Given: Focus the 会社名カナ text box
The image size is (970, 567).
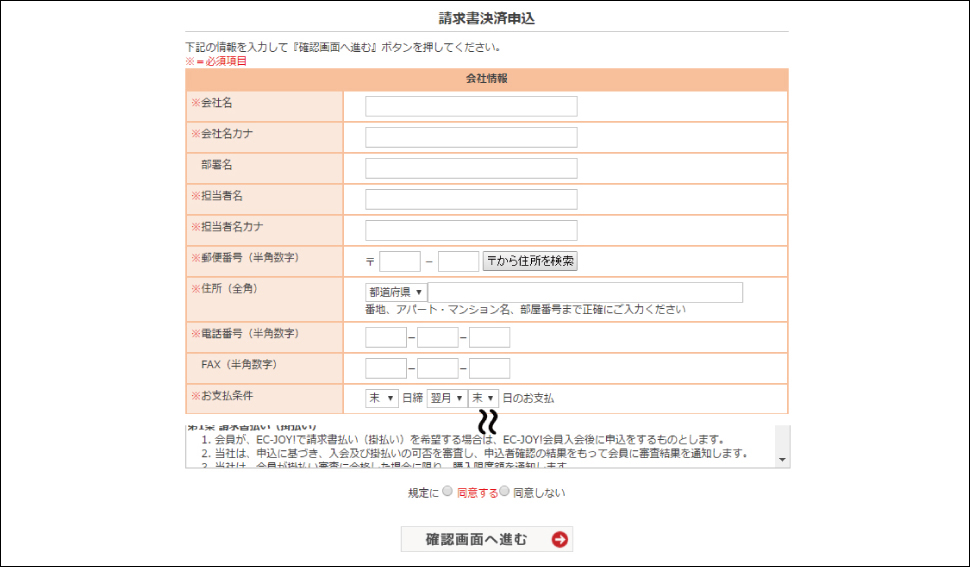Looking at the screenshot, I should click(x=471, y=137).
